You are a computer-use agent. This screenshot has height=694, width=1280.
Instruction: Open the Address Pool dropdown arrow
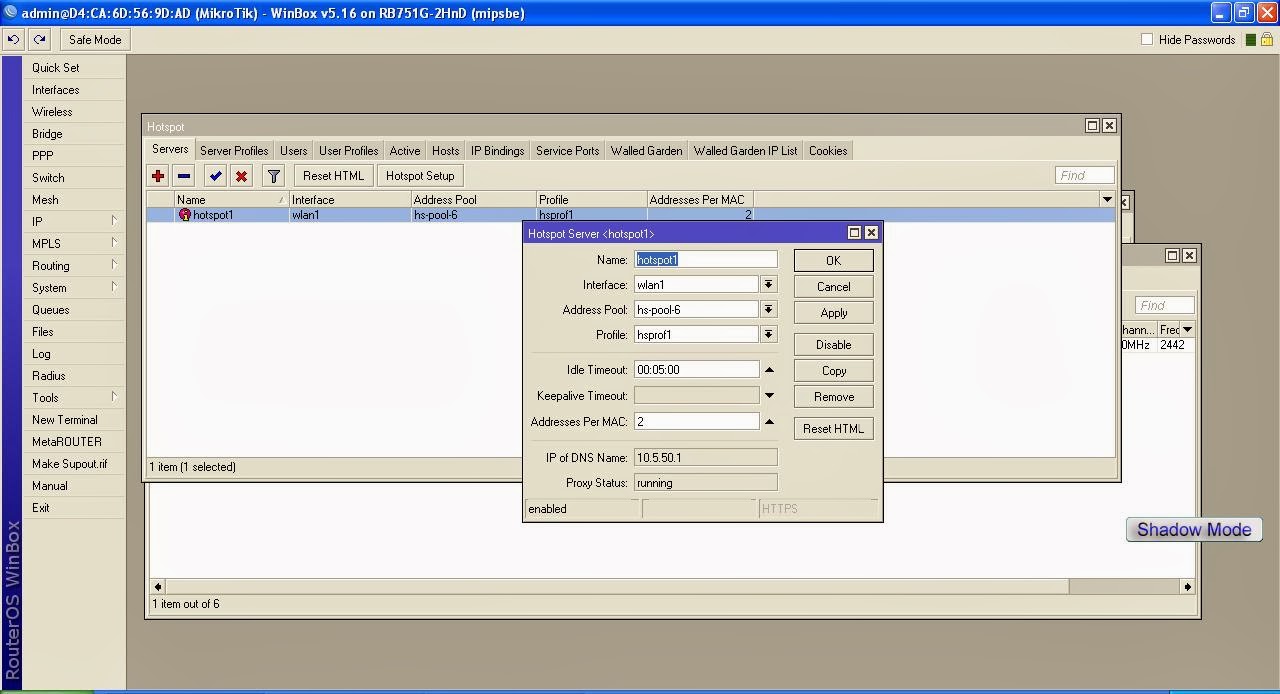tap(768, 310)
